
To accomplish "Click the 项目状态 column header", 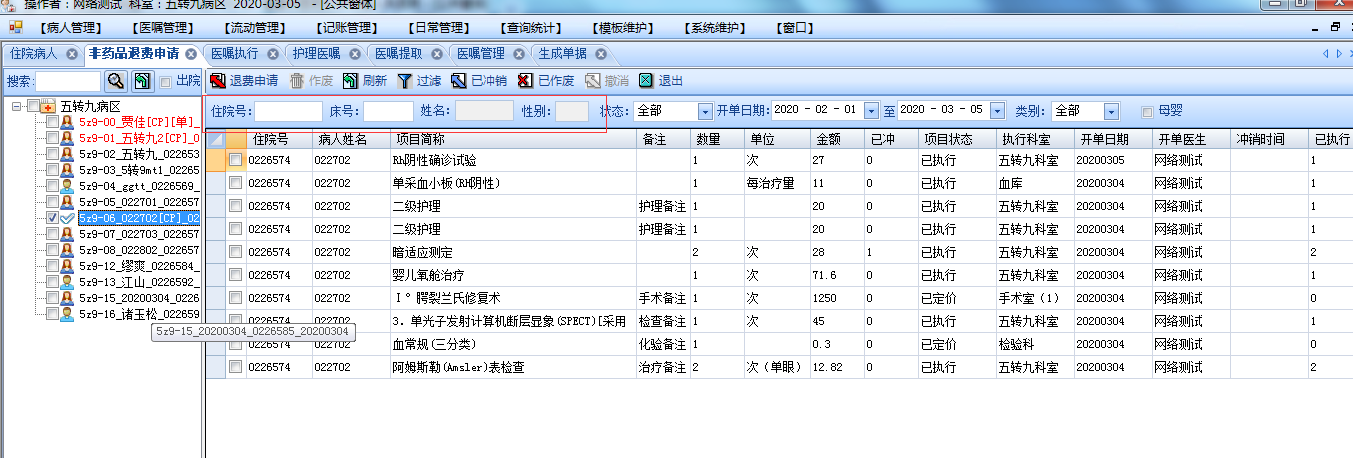I will point(957,139).
